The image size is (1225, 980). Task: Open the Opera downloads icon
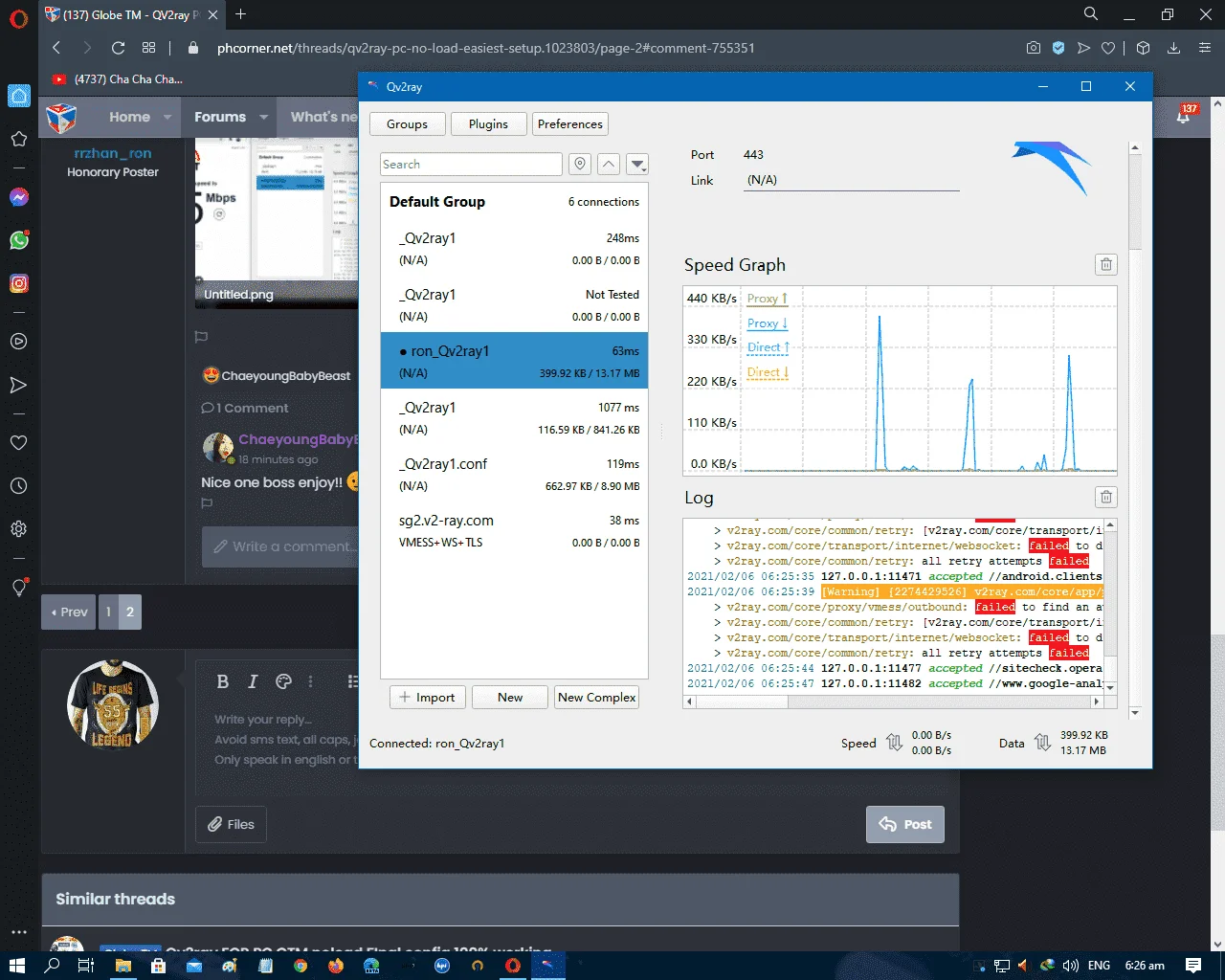(x=1173, y=48)
